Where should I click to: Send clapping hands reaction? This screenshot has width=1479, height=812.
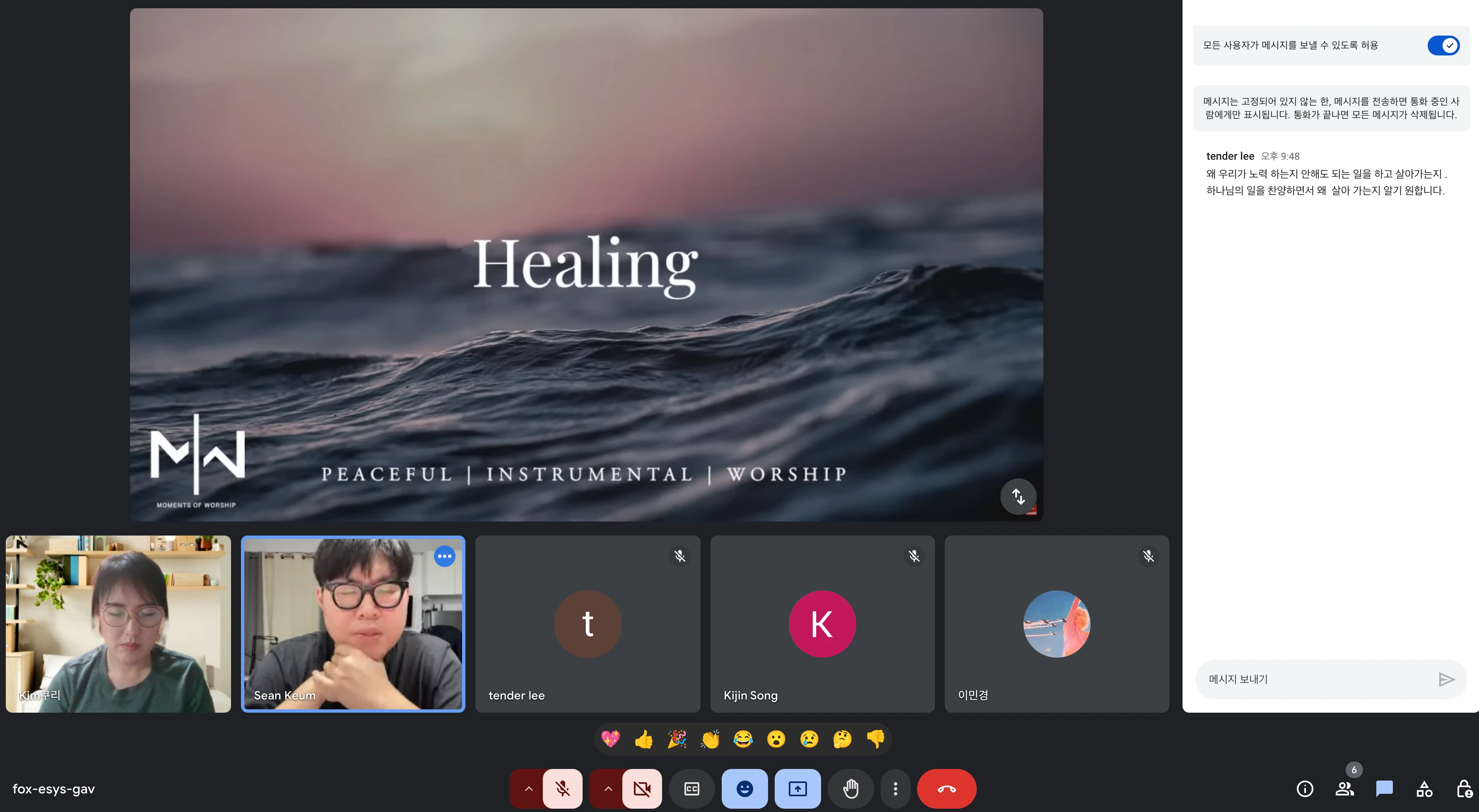pos(710,739)
